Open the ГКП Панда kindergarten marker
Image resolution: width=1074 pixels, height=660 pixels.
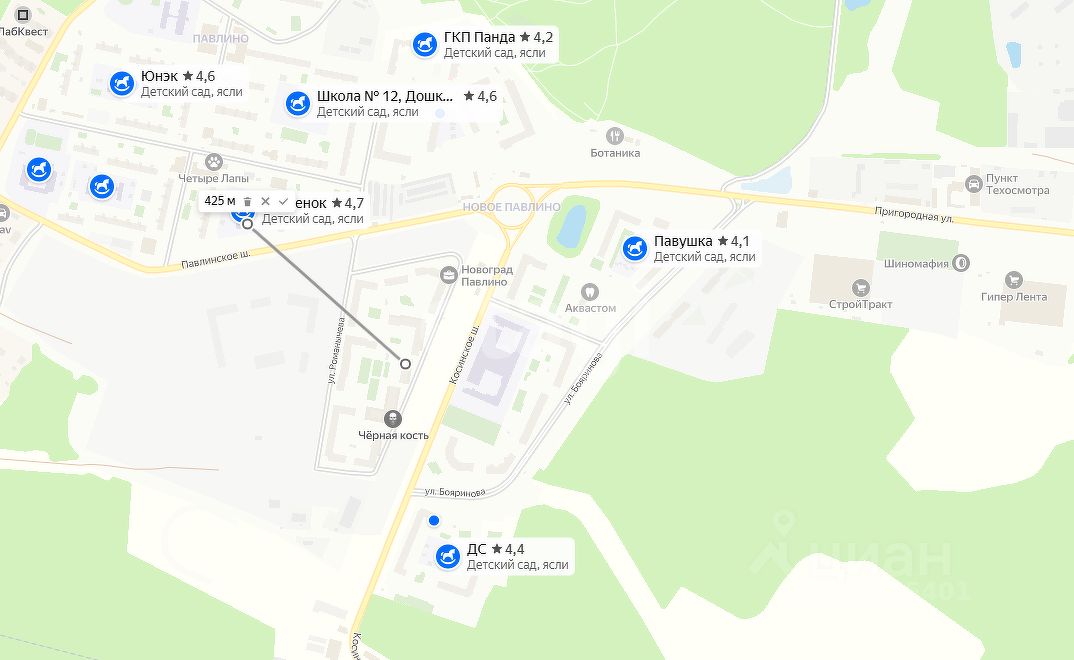click(x=425, y=45)
